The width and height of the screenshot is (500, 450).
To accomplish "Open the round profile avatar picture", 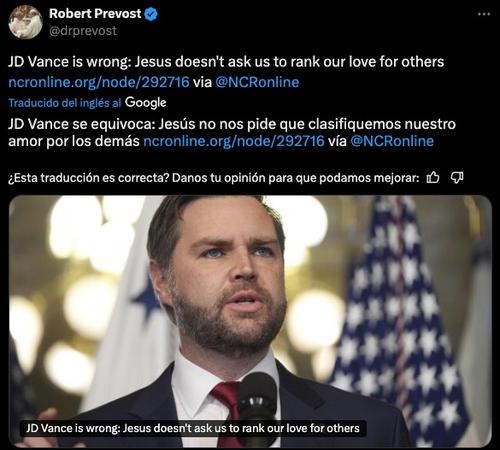I will click(x=25, y=22).
